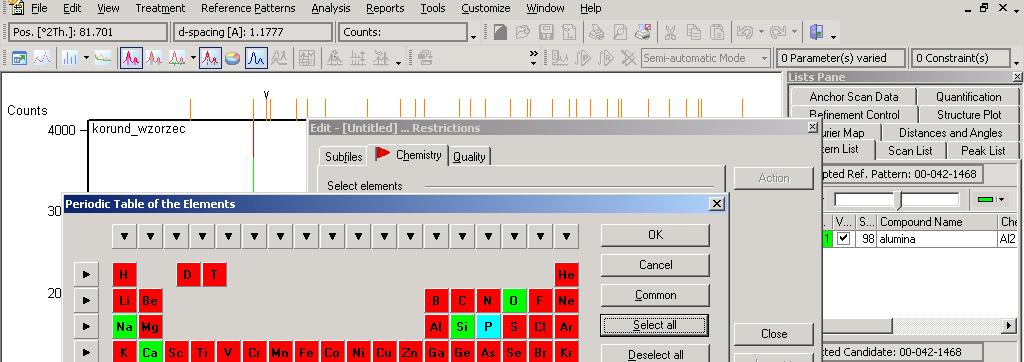Expand the first period row arrow beside Hydrogen
The height and width of the screenshot is (362, 1024).
pyautogui.click(x=86, y=274)
